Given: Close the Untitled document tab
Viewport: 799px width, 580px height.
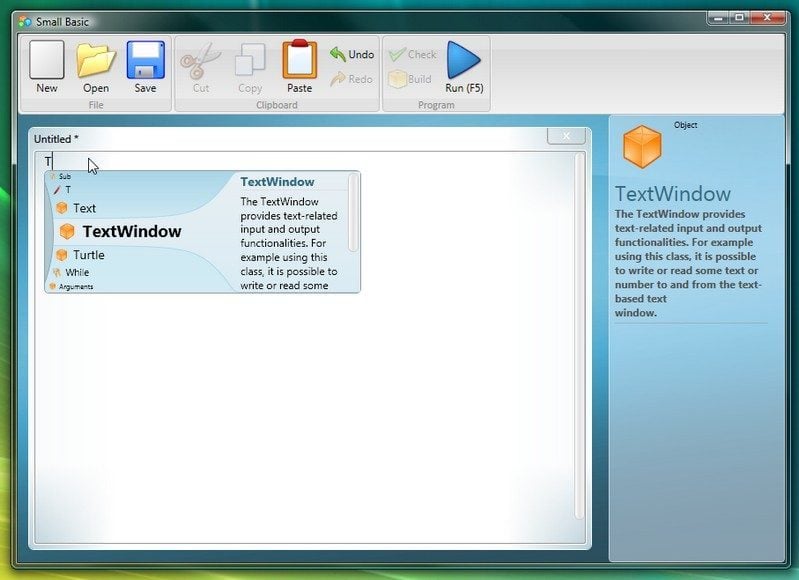Looking at the screenshot, I should click(x=566, y=136).
